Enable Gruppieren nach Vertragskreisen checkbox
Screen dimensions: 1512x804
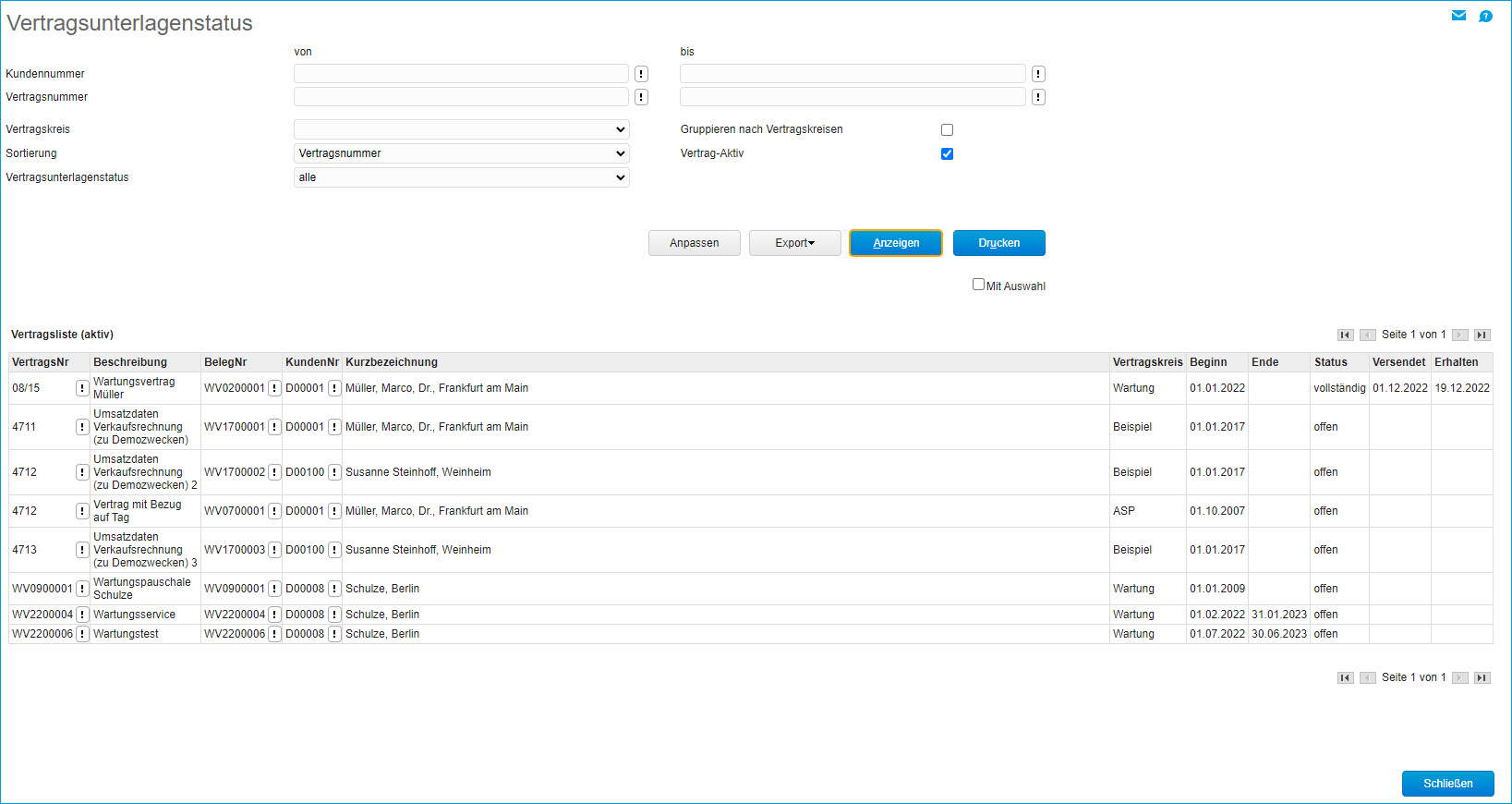click(x=947, y=130)
